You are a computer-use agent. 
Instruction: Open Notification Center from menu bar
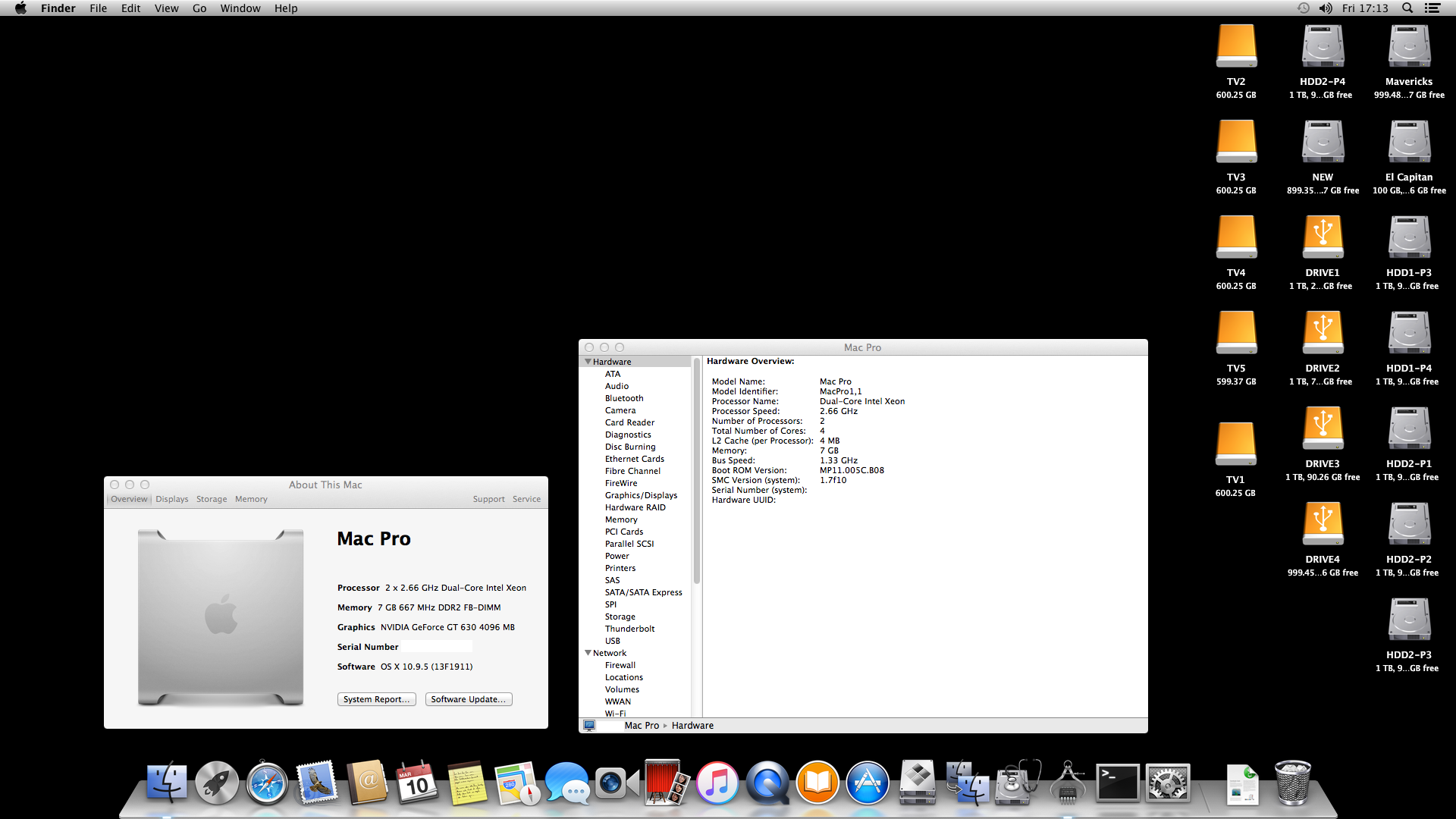click(1432, 8)
